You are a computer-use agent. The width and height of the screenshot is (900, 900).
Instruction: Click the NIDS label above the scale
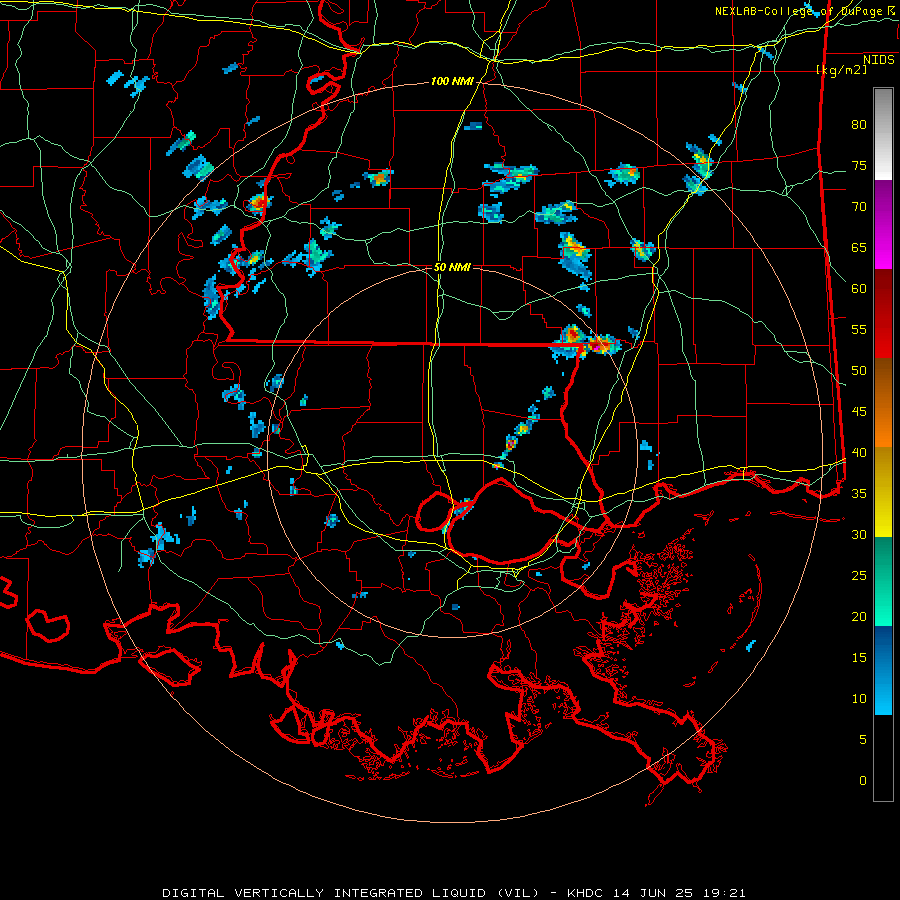(x=879, y=60)
